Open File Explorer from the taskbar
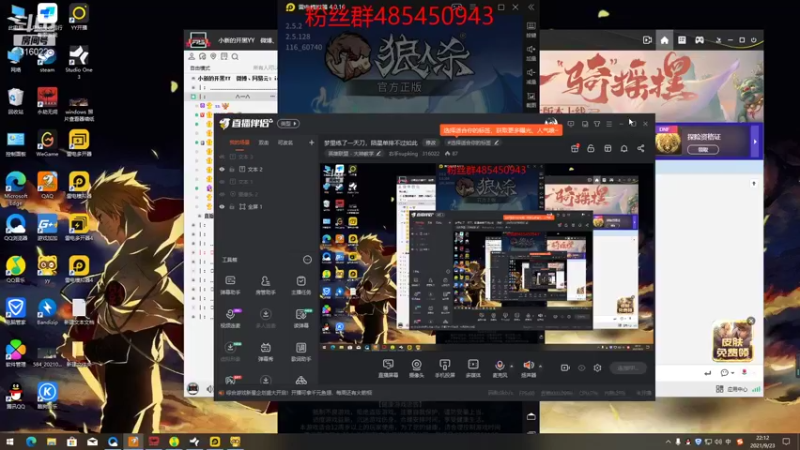800x450 pixels. tap(52, 442)
